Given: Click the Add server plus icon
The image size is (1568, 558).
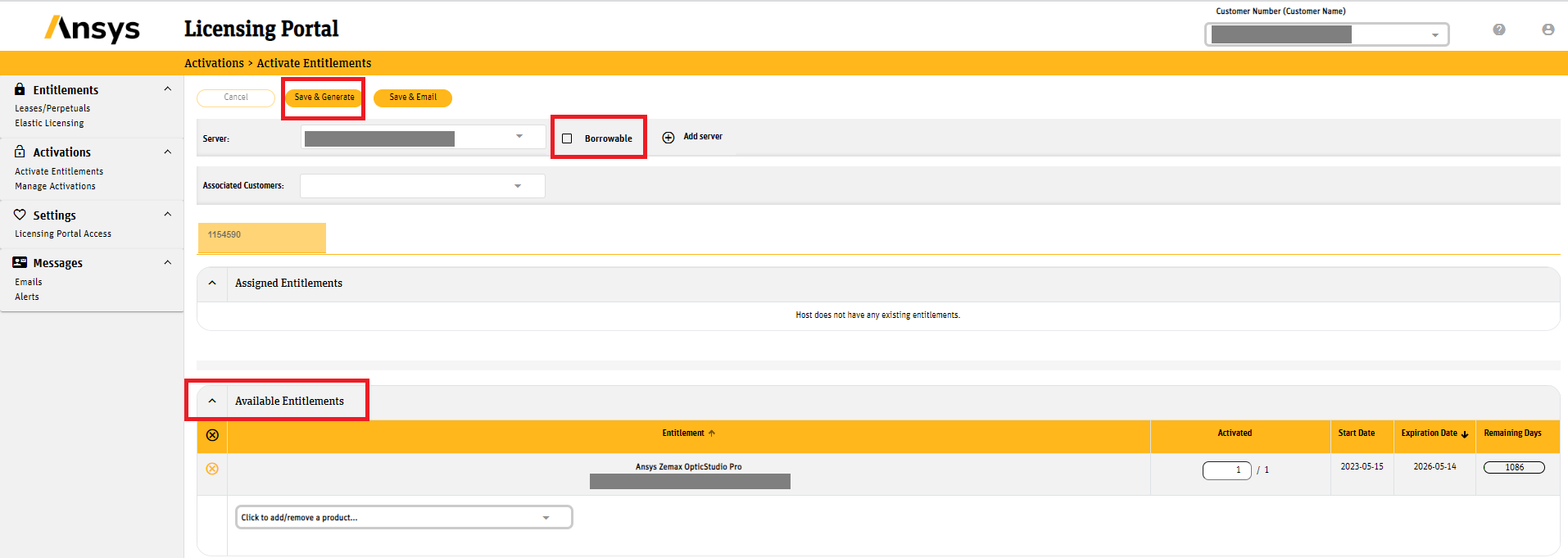Looking at the screenshot, I should (x=668, y=138).
